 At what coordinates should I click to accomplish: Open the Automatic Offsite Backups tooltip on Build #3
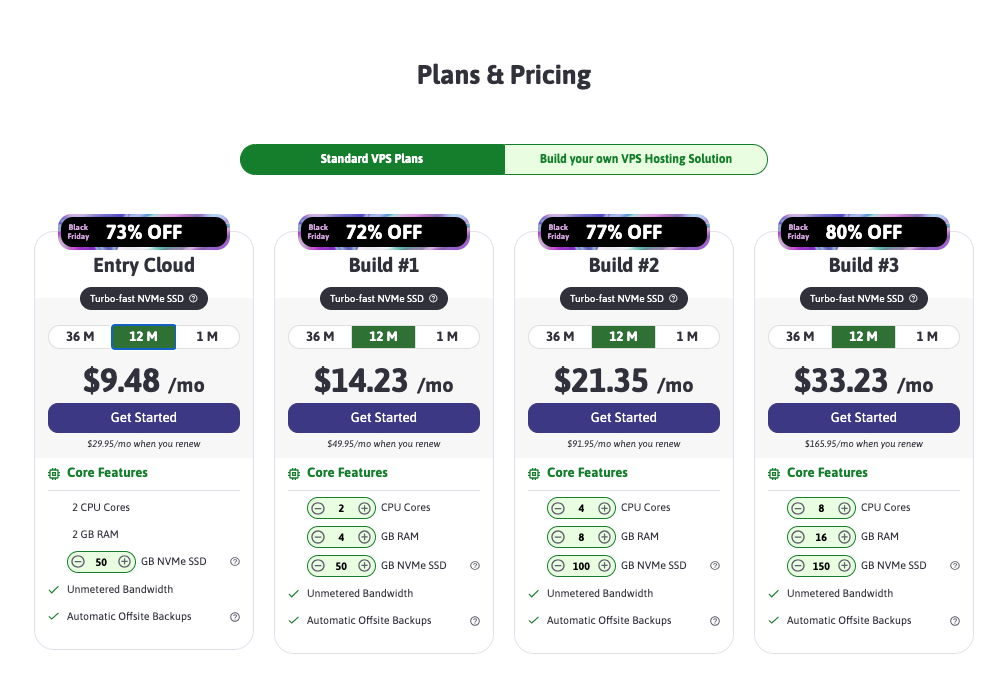[954, 620]
